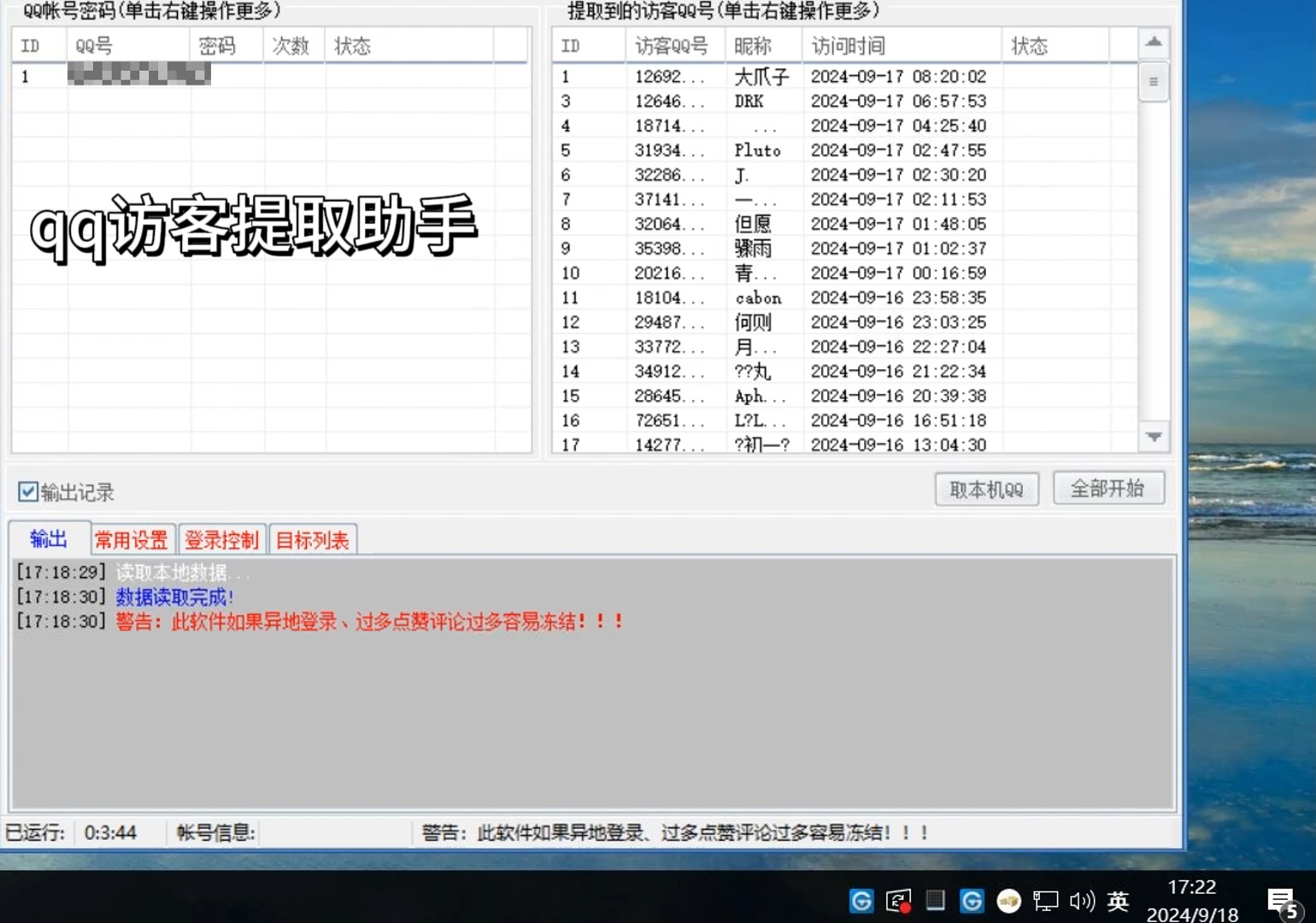The image size is (1316, 923).
Task: Click log line 数据读取完成!
Action: (x=174, y=597)
